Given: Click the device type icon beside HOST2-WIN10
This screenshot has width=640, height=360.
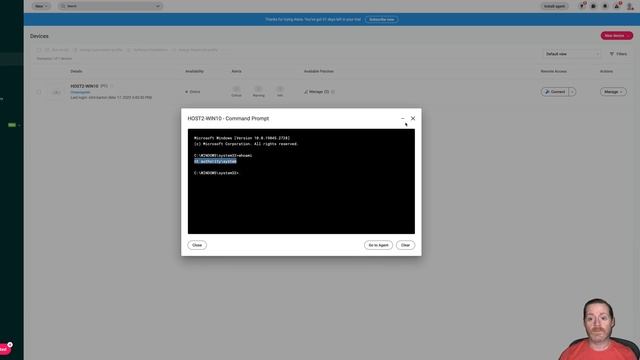Looking at the screenshot, I should 56,92.
